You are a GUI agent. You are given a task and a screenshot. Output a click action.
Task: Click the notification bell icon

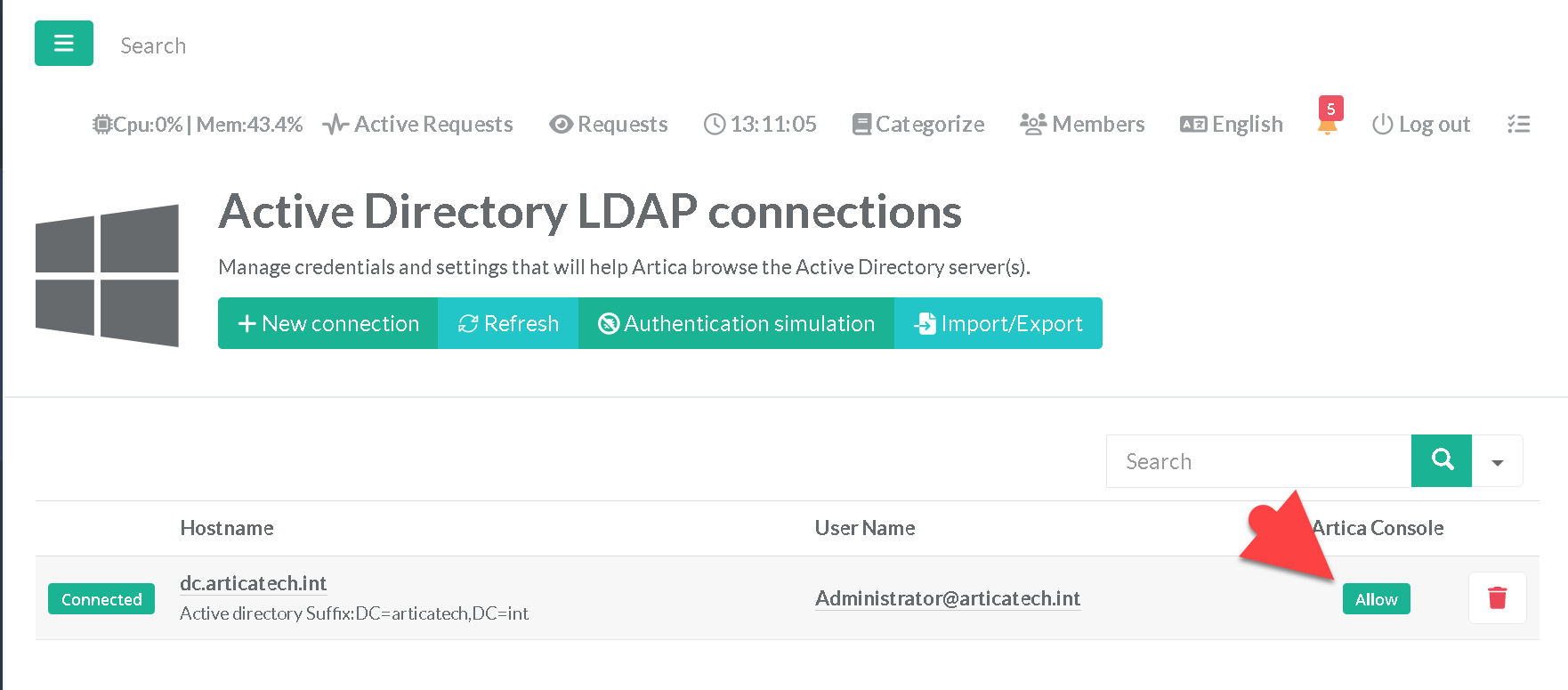point(1327,126)
